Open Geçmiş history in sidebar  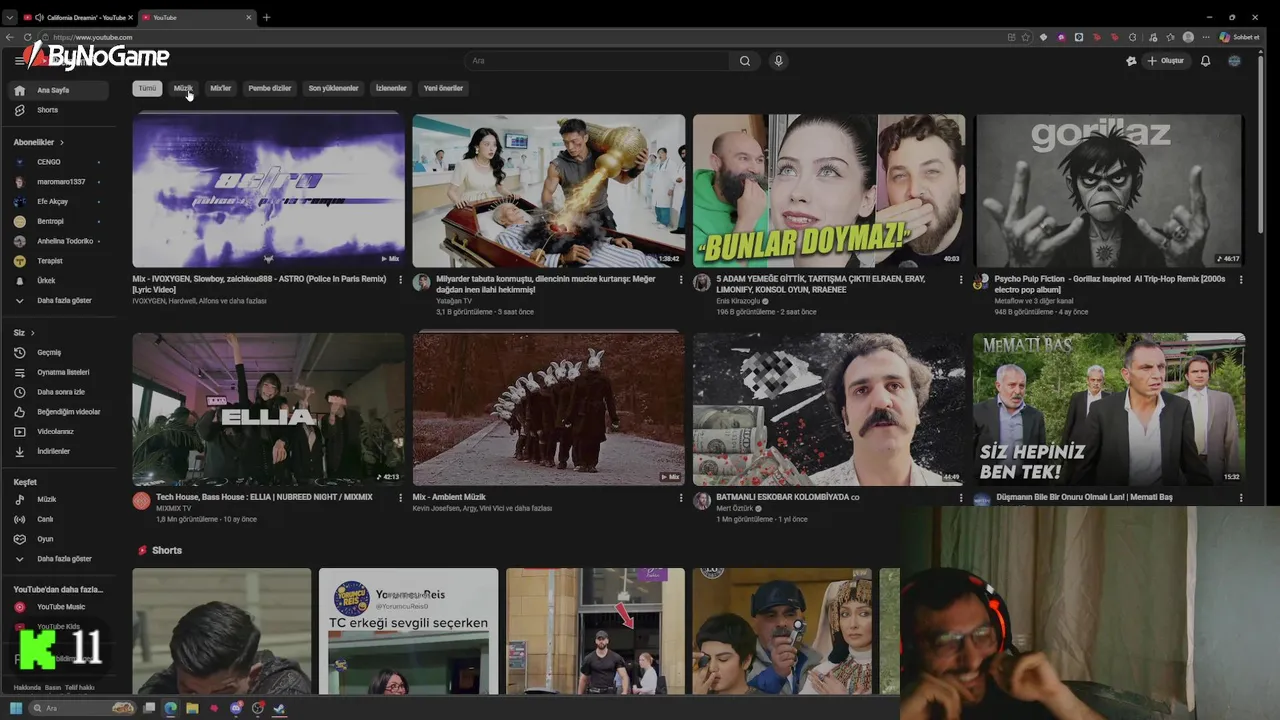[58, 352]
